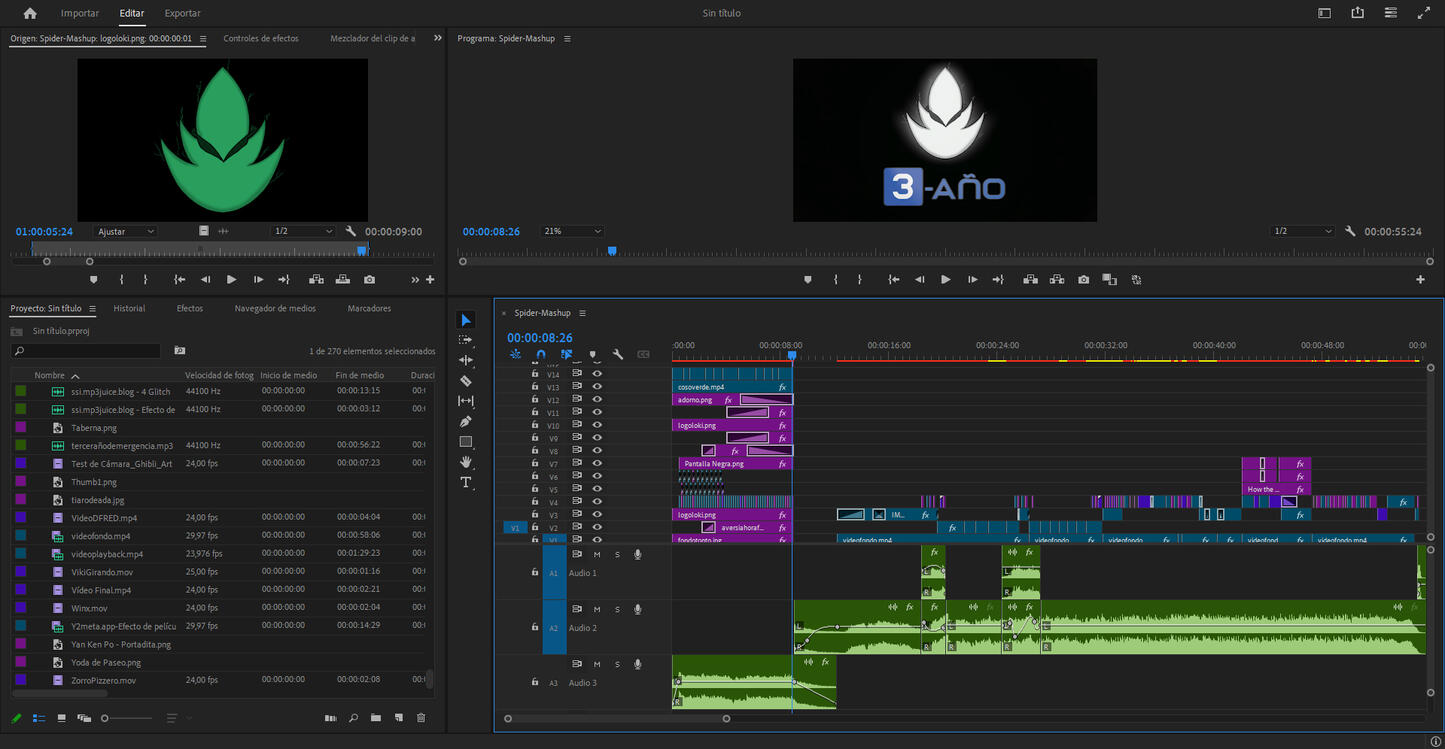The height and width of the screenshot is (749, 1445).
Task: Select the Hand tool
Action: (466, 462)
